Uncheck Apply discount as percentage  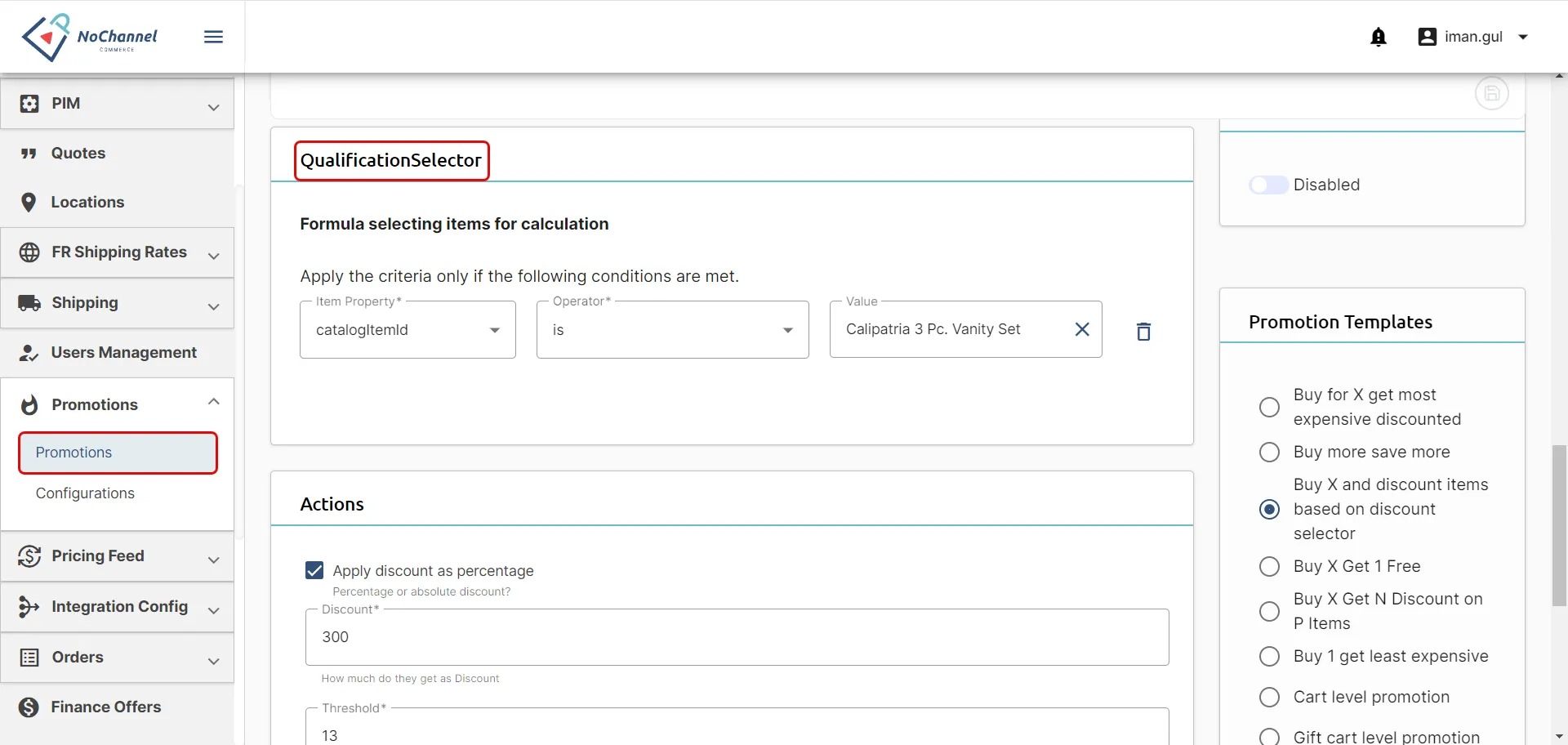tap(314, 570)
